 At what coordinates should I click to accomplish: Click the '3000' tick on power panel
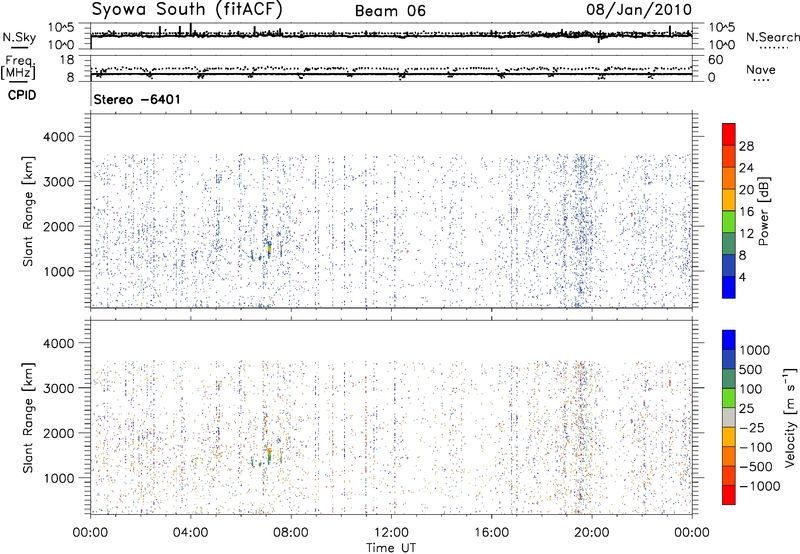pos(59,182)
